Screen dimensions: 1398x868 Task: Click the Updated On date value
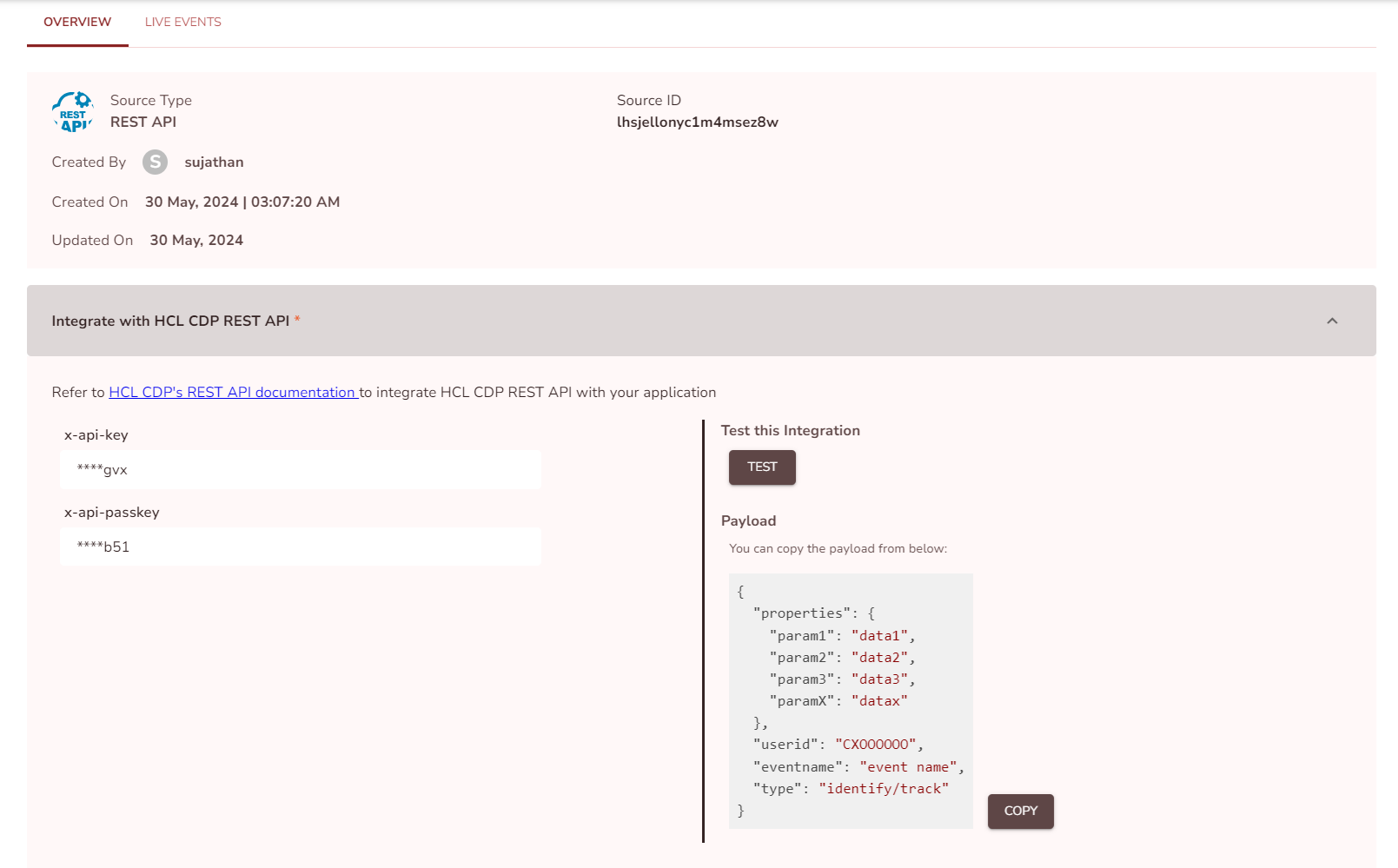(x=196, y=240)
